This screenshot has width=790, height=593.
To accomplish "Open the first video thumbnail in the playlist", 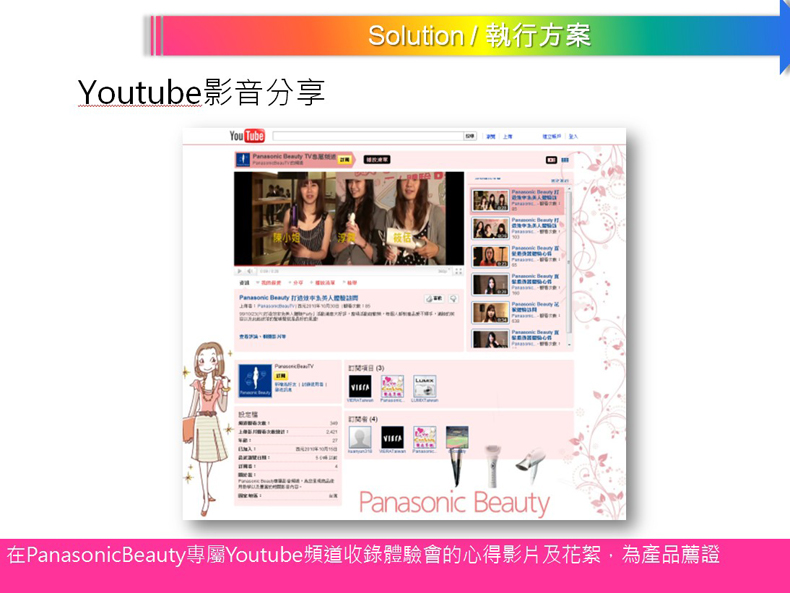I will (x=490, y=200).
